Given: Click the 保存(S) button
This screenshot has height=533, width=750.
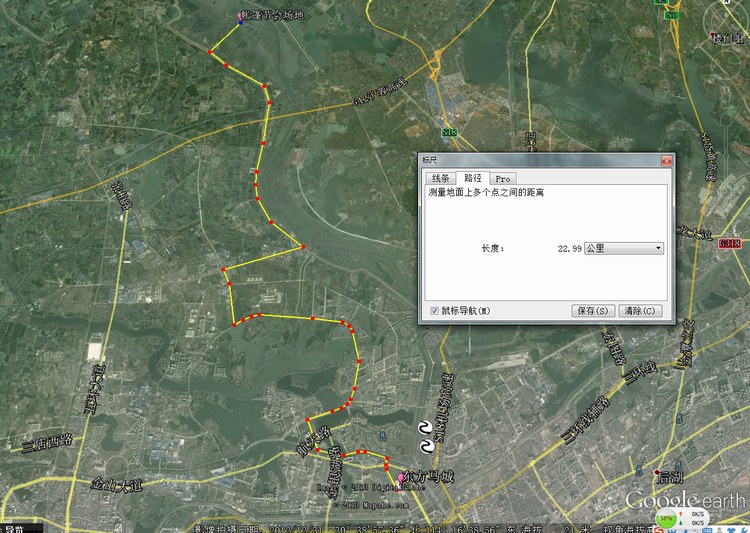Looking at the screenshot, I should pyautogui.click(x=593, y=311).
